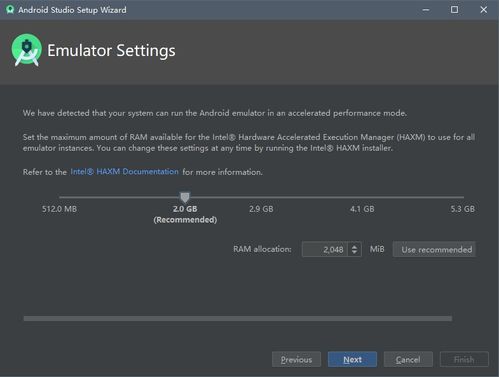Click the Next button
Image resolution: width=499 pixels, height=377 pixels.
[352, 359]
